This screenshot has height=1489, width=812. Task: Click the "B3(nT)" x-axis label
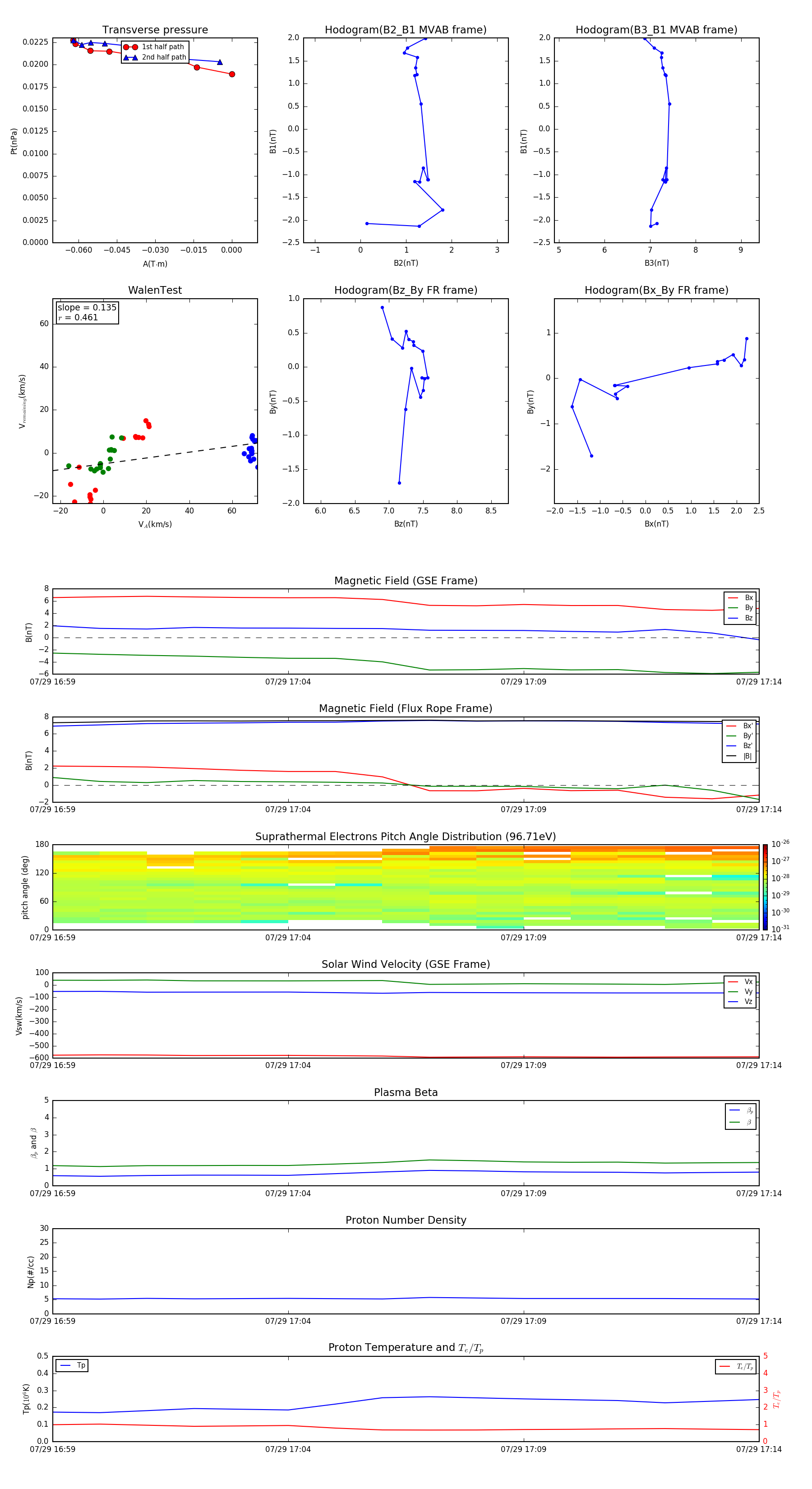click(656, 263)
